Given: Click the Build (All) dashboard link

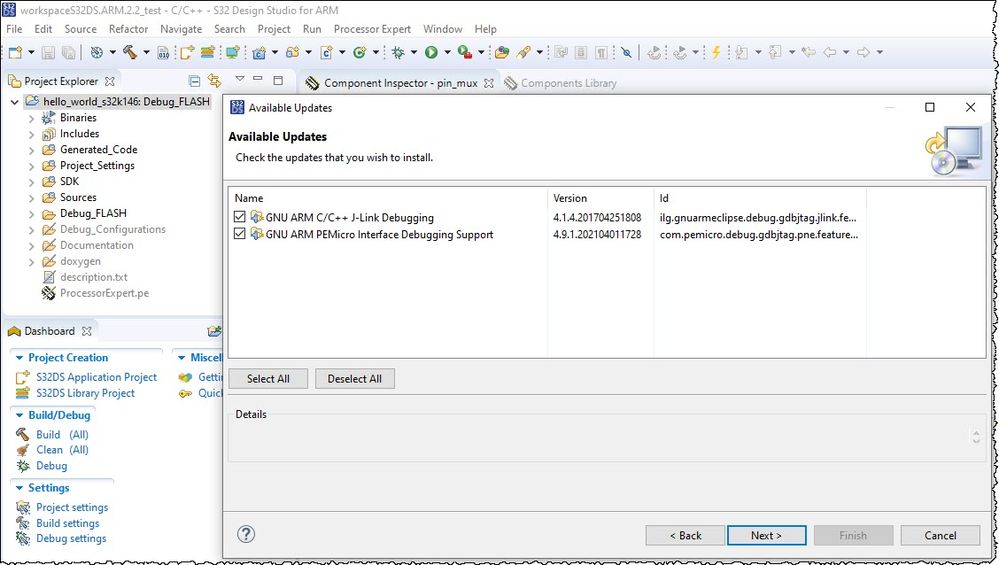Looking at the screenshot, I should pyautogui.click(x=62, y=434).
